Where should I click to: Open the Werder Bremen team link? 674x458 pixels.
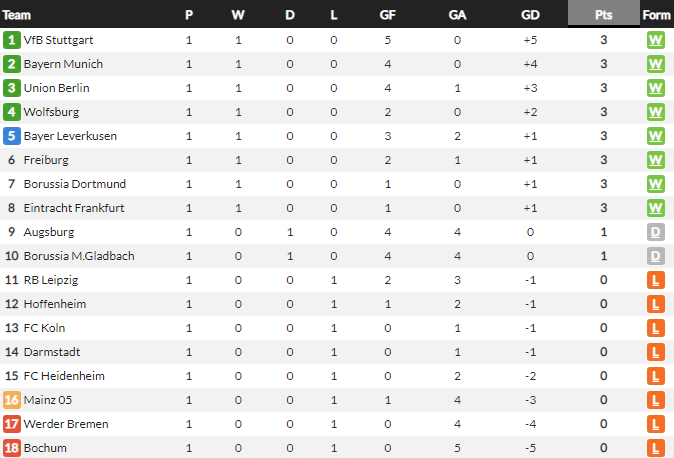pos(66,424)
